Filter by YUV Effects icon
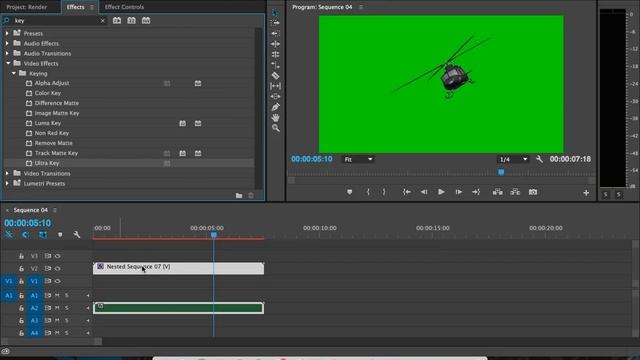Viewport: 640px width, 360px height. pyautogui.click(x=146, y=20)
